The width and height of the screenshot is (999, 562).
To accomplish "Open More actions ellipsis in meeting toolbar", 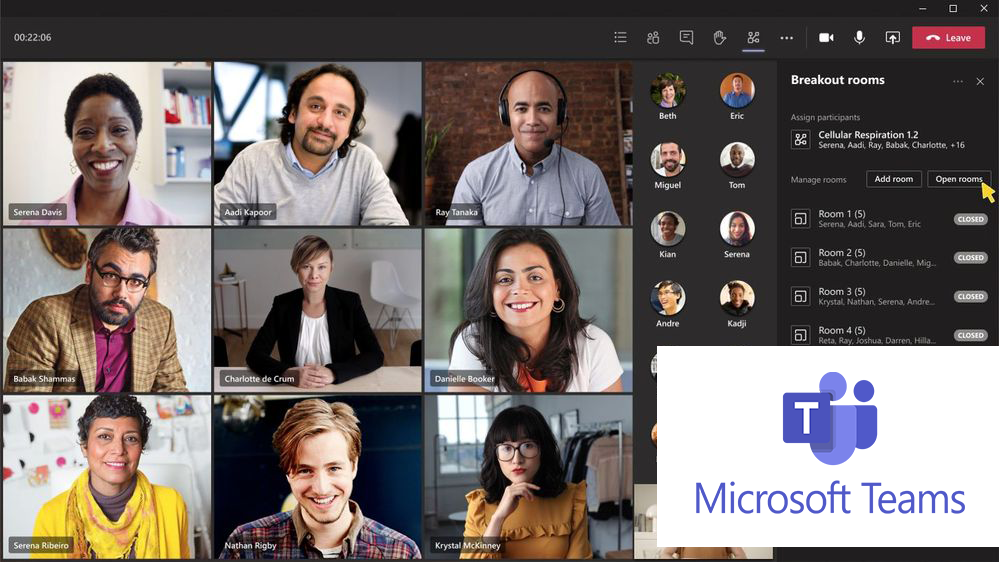I will coord(787,38).
